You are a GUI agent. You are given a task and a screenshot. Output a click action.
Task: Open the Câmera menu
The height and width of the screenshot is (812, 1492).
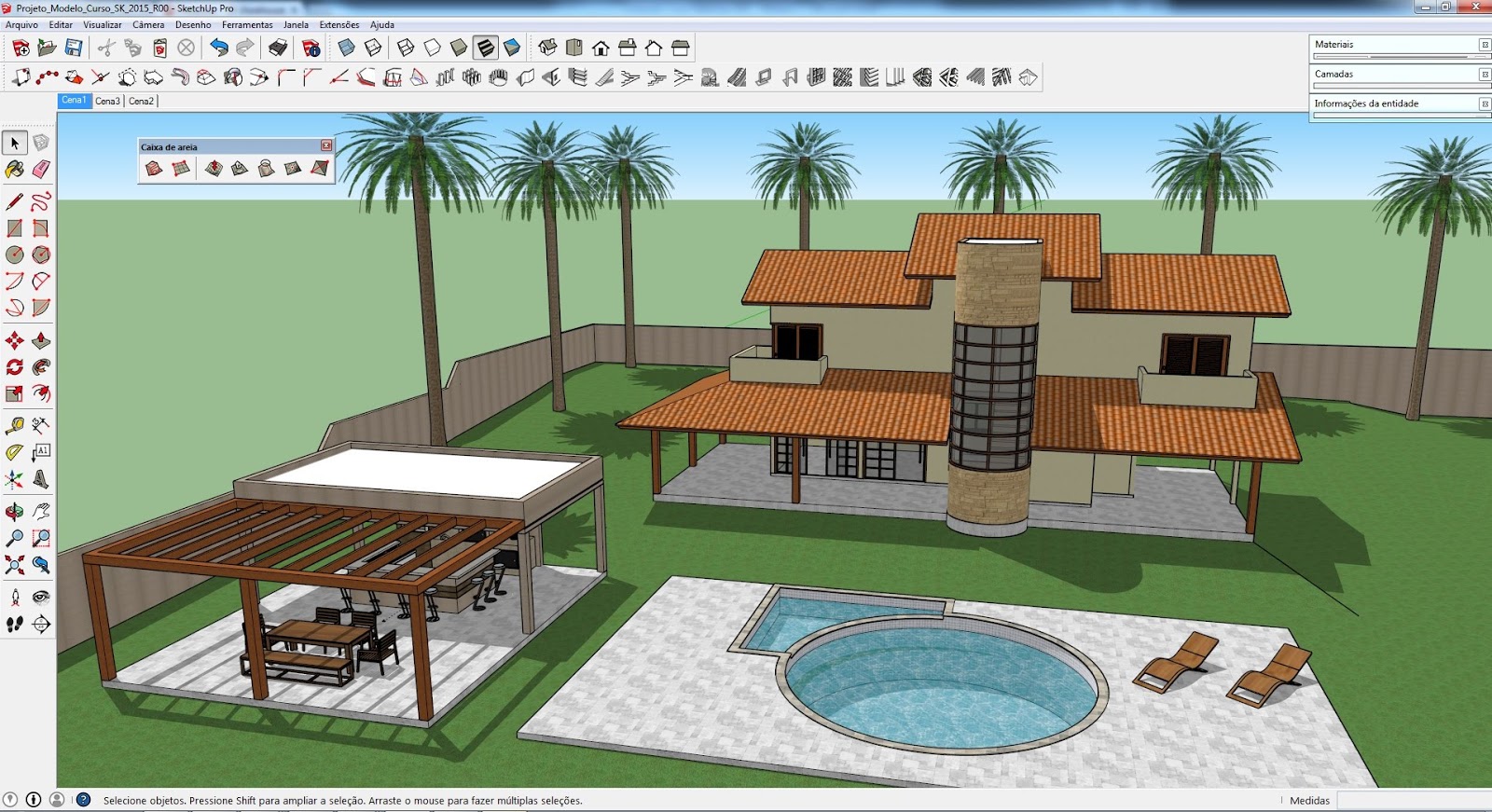tap(148, 25)
